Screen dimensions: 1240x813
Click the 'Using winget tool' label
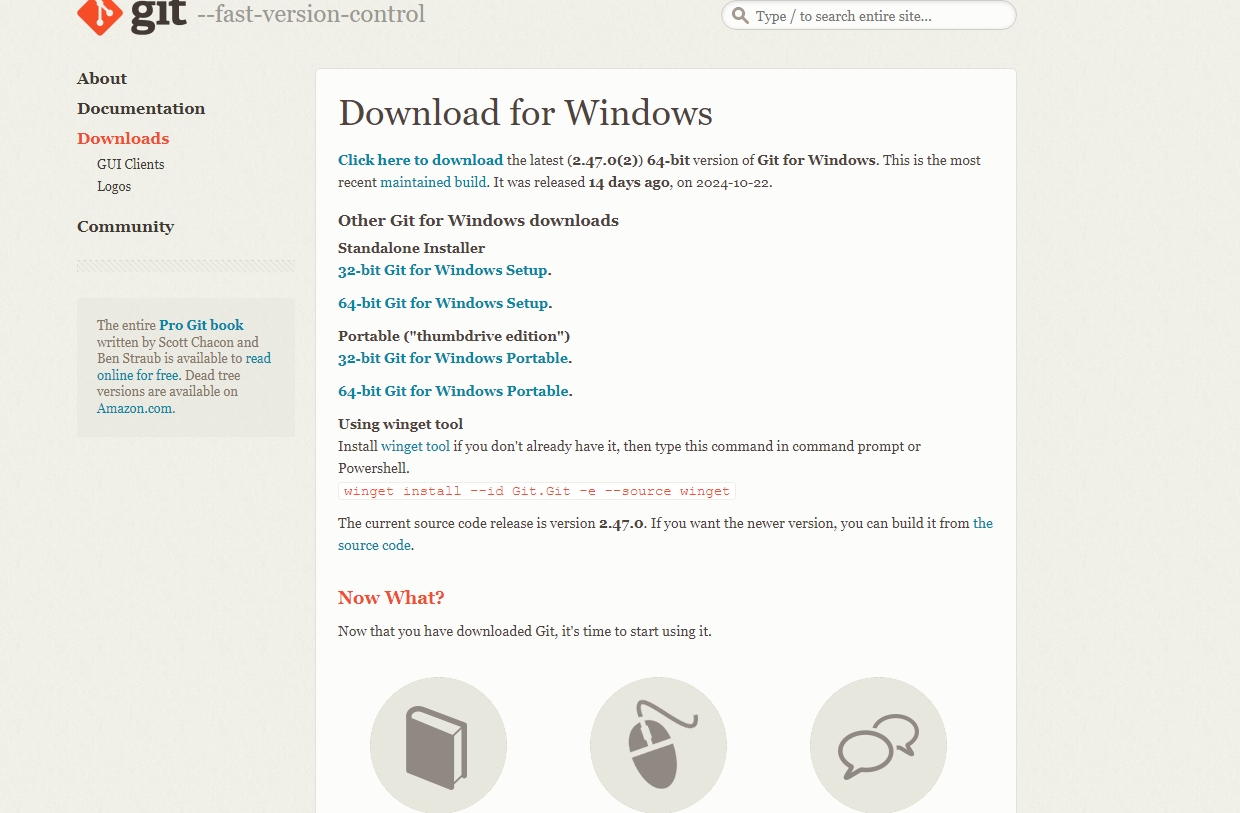(x=400, y=424)
